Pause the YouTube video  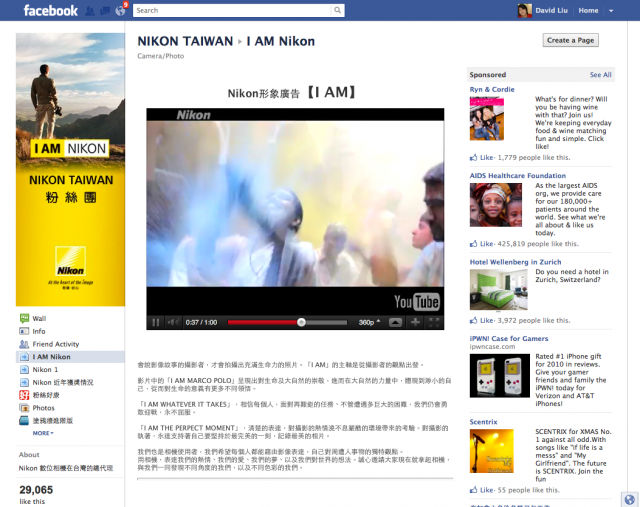(x=156, y=322)
